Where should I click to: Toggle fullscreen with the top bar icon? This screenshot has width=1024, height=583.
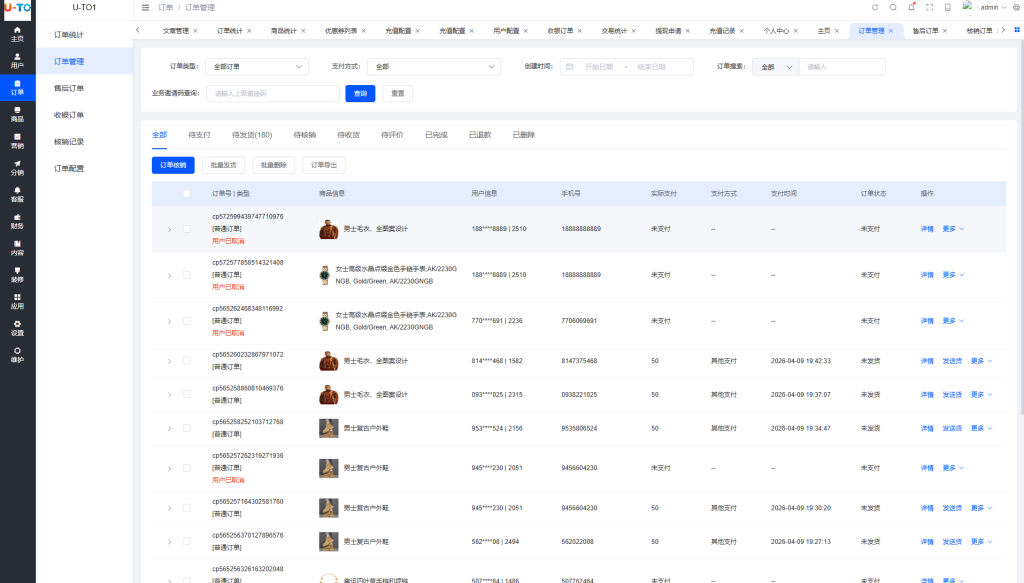pyautogui.click(x=929, y=8)
